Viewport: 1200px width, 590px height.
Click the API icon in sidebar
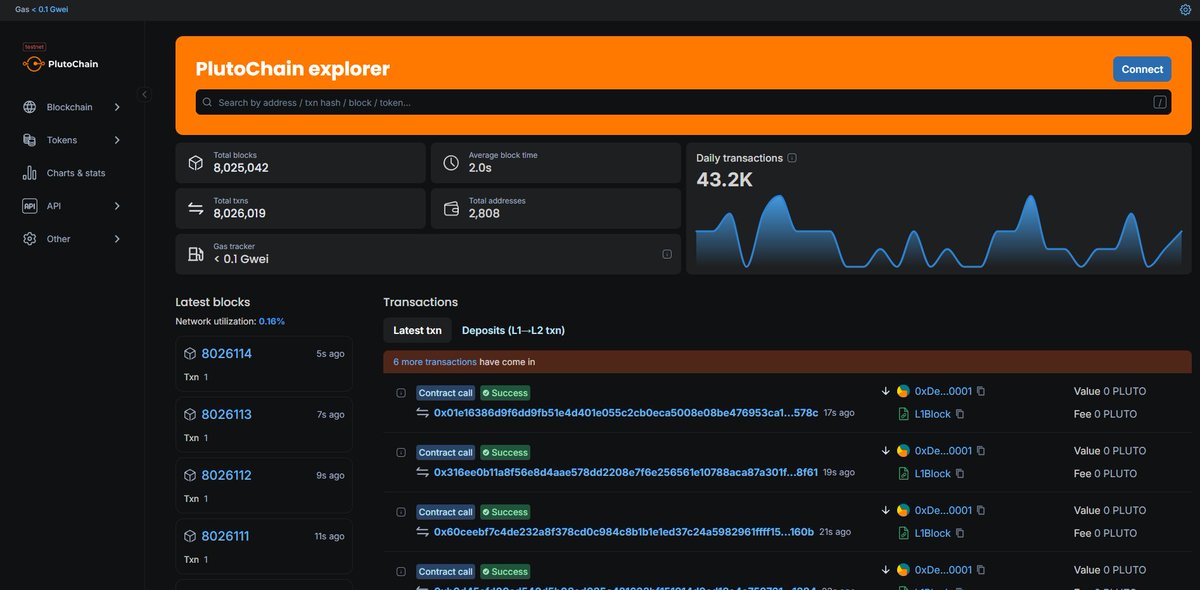(x=29, y=206)
